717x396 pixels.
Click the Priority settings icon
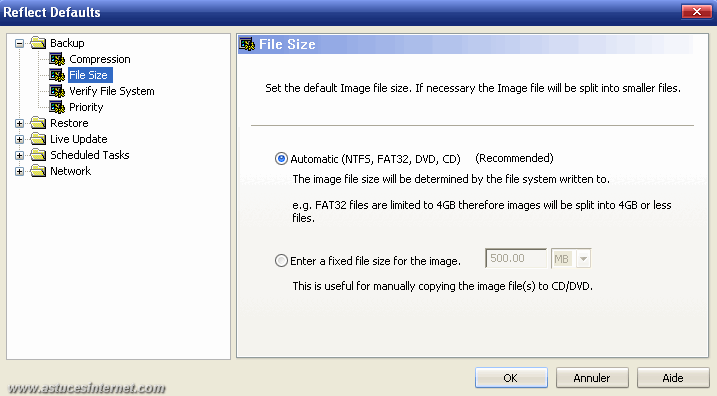point(57,107)
